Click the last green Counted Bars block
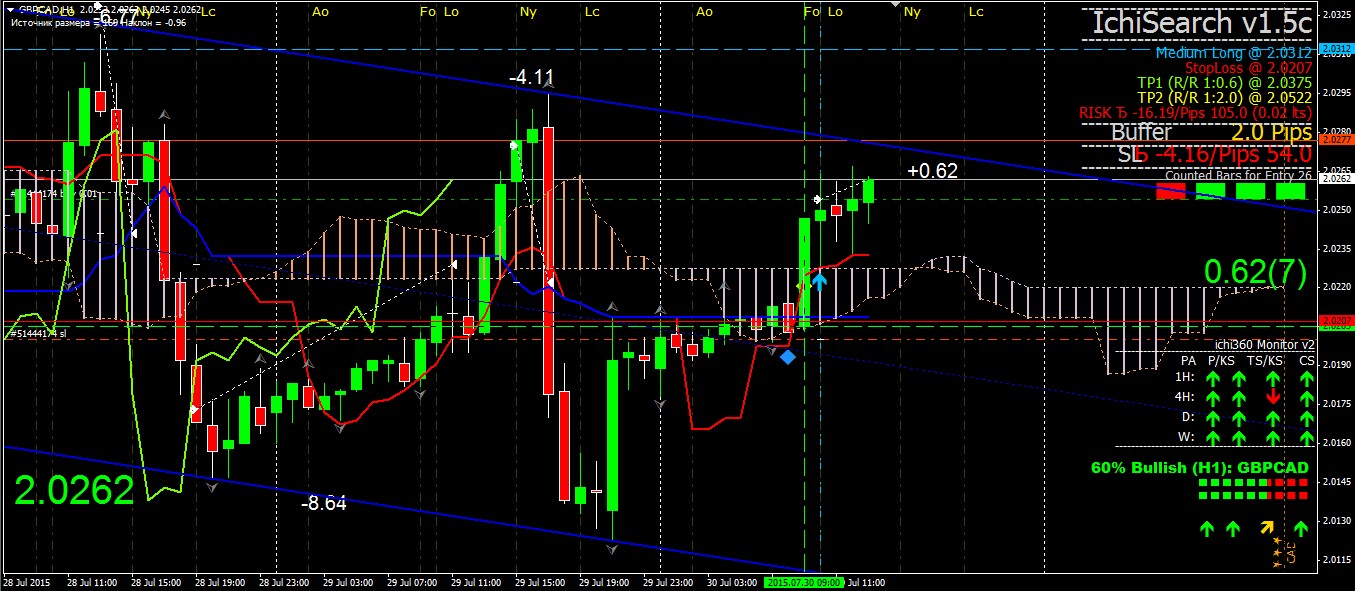Screen dimensions: 1355x591 click(x=1291, y=191)
